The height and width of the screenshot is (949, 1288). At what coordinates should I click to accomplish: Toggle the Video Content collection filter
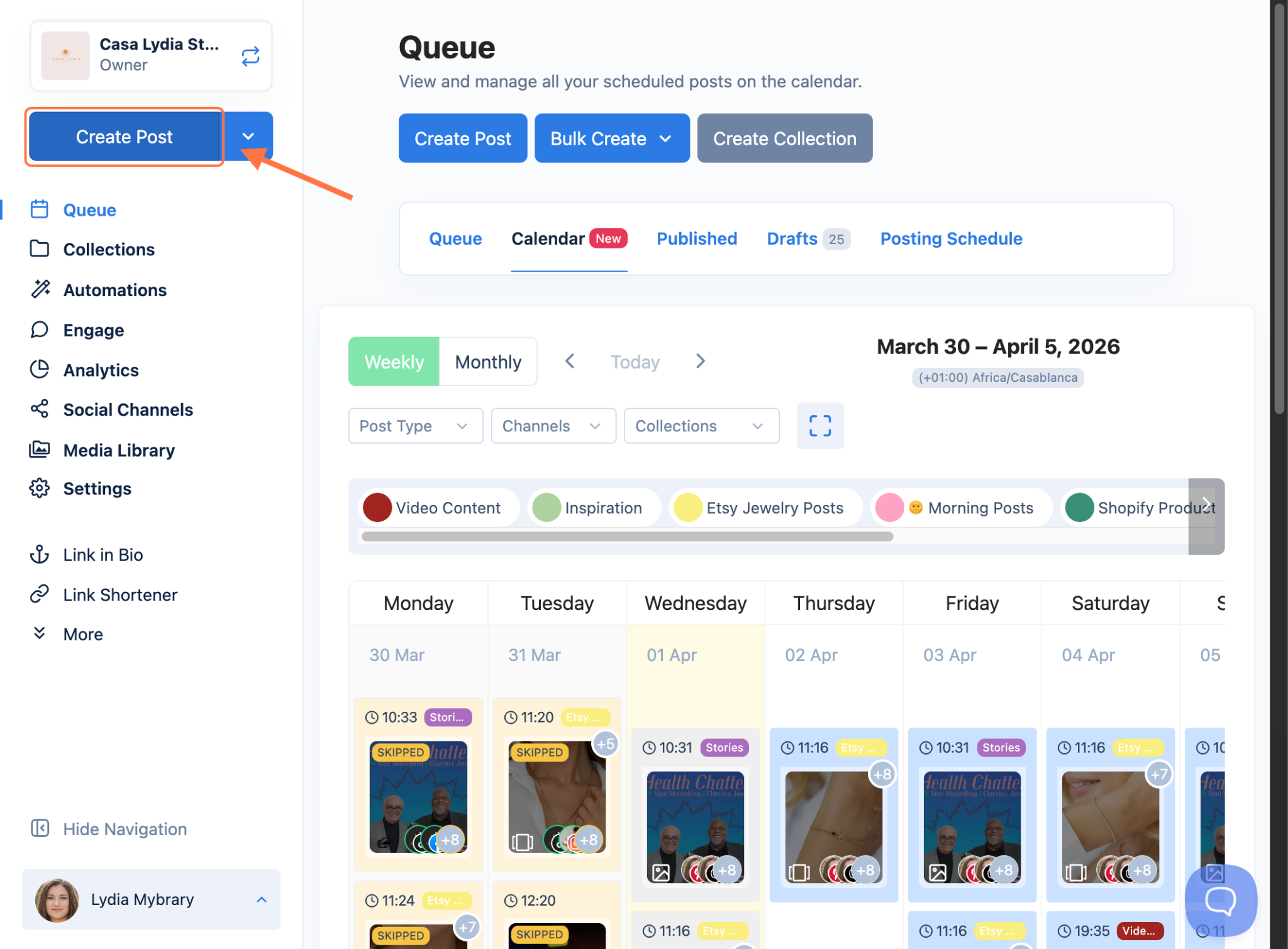point(439,508)
